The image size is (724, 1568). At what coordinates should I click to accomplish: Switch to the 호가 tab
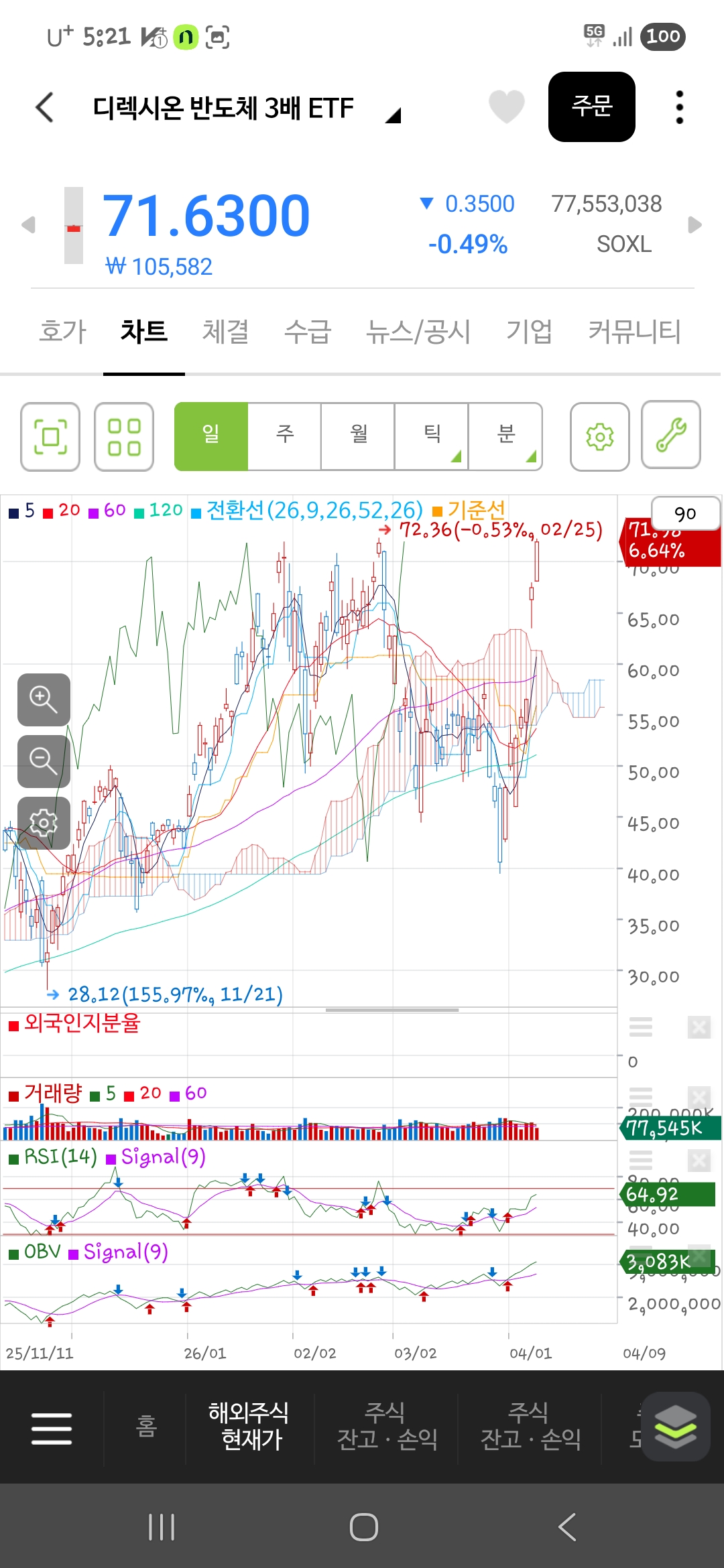click(x=63, y=332)
